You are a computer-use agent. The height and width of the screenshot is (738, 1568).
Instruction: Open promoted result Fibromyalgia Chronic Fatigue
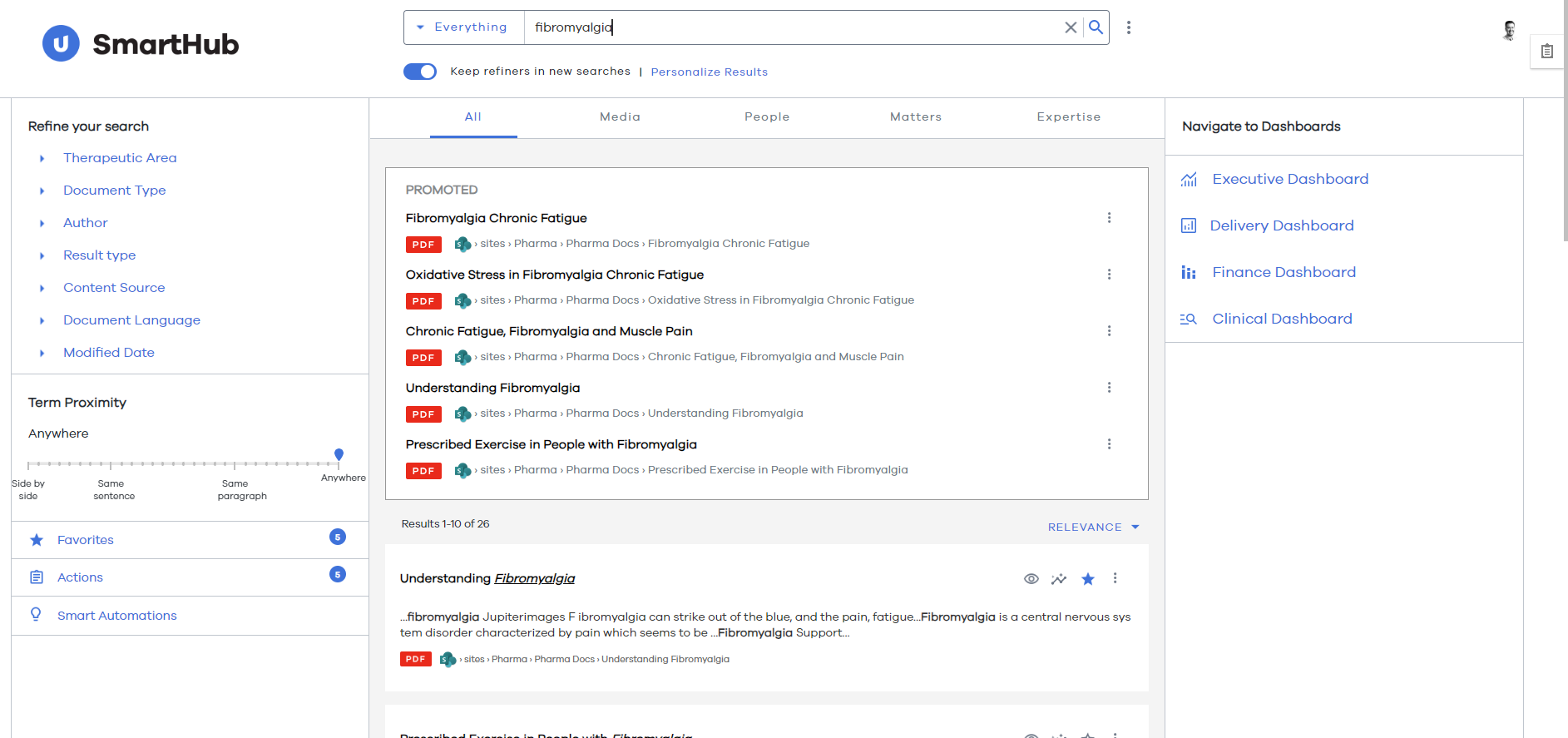(x=497, y=218)
